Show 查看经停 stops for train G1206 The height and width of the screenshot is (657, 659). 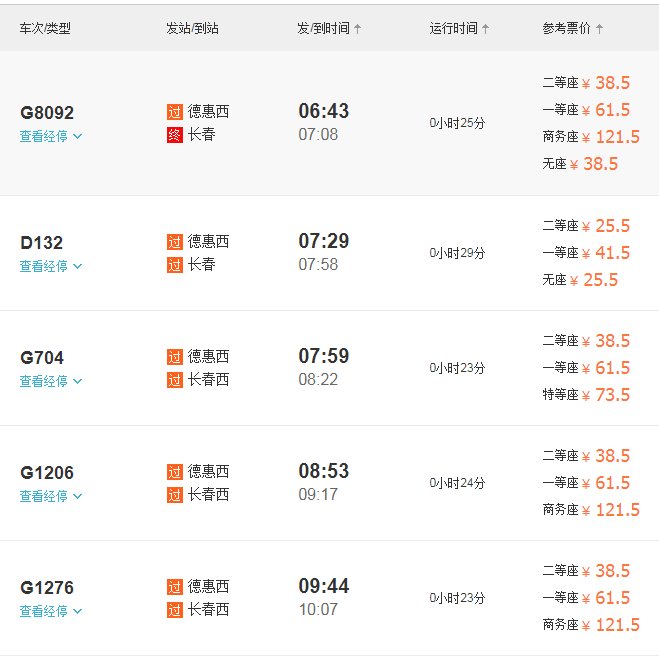50,496
